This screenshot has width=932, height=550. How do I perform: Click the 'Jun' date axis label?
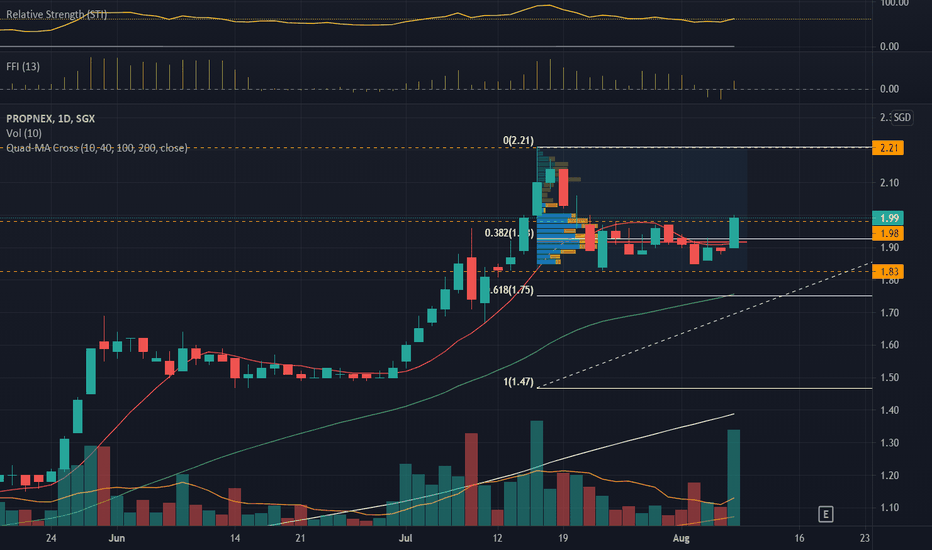pos(117,538)
